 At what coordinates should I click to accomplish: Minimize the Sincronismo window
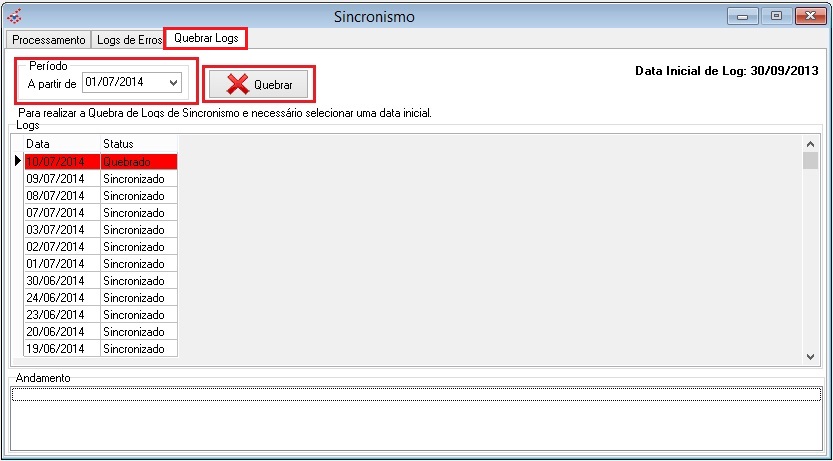point(744,16)
